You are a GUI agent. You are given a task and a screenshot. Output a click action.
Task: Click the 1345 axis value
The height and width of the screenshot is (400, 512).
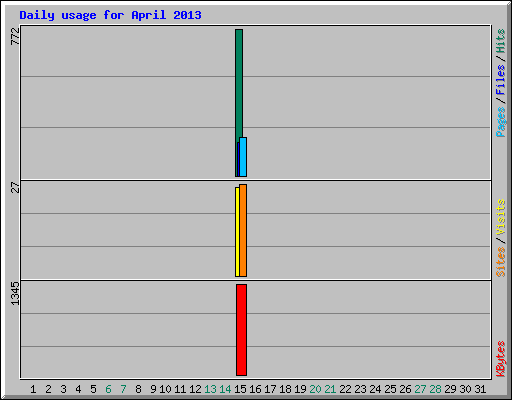(15, 293)
